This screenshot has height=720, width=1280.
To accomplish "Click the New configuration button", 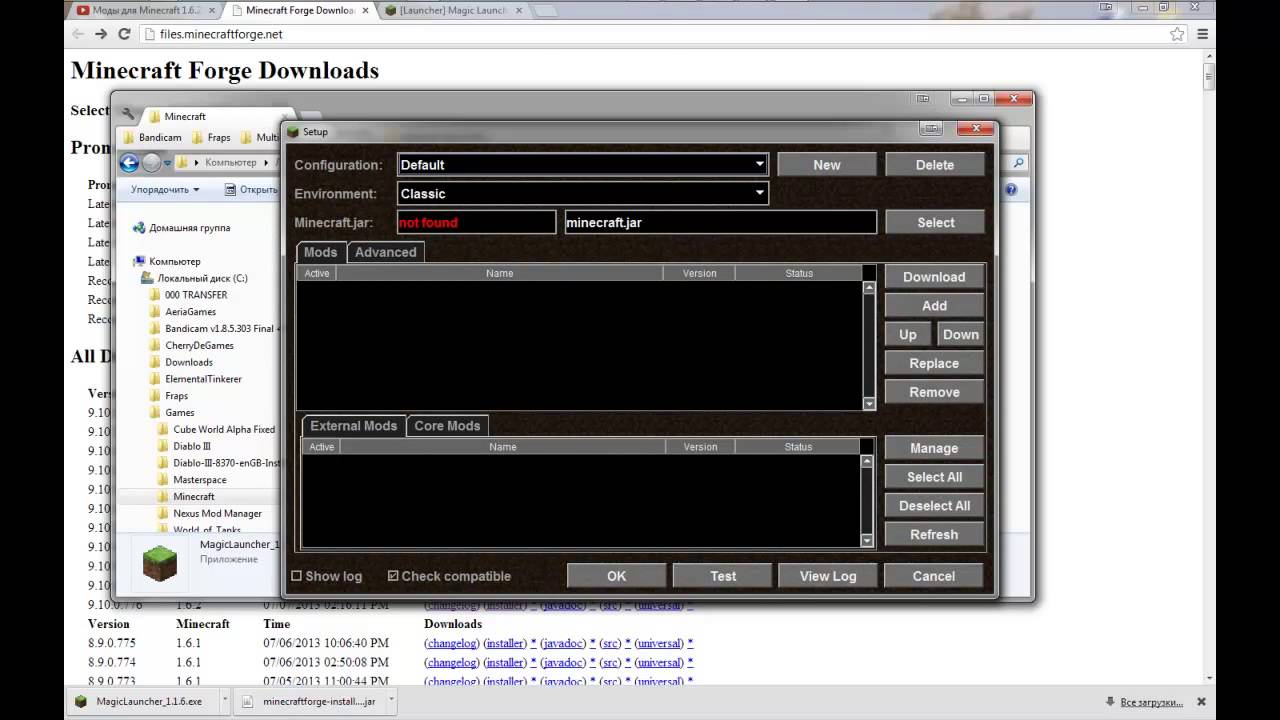I will click(x=827, y=165).
